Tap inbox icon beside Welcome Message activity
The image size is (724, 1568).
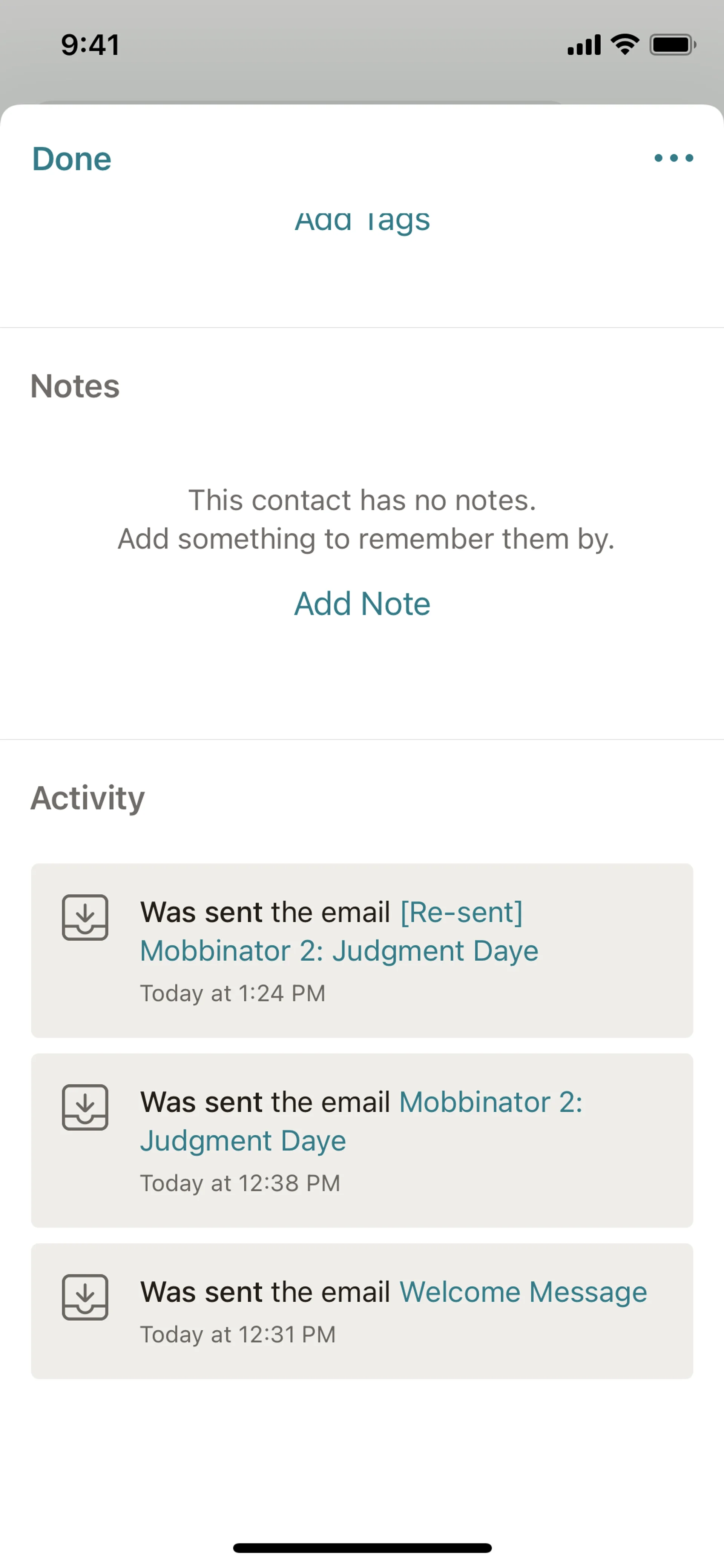[x=85, y=1297]
